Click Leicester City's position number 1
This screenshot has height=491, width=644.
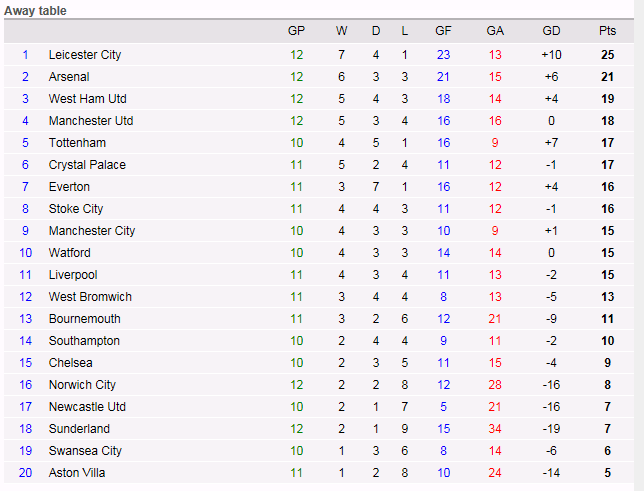click(26, 55)
